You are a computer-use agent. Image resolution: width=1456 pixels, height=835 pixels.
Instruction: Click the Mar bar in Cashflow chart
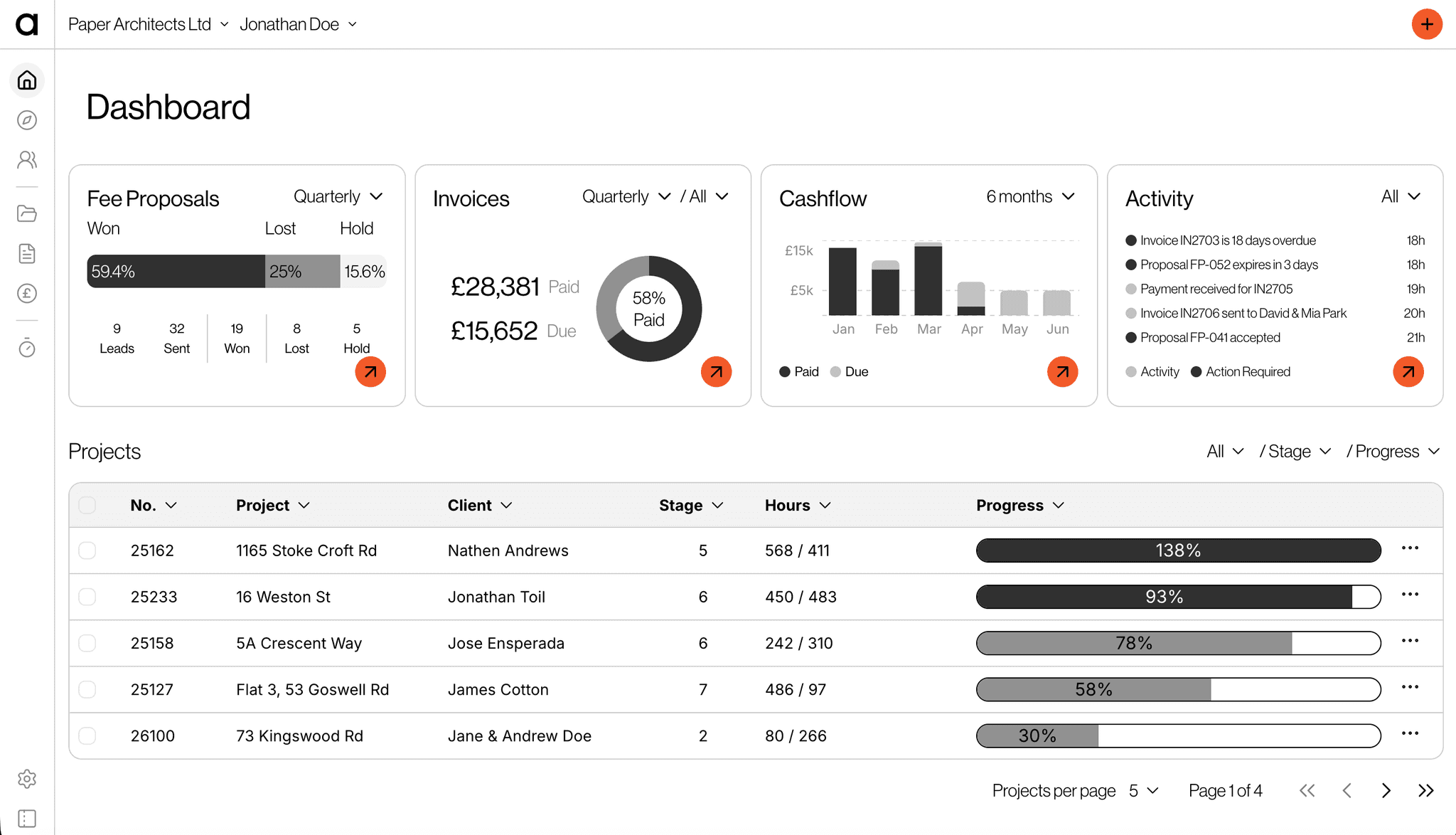click(x=928, y=279)
